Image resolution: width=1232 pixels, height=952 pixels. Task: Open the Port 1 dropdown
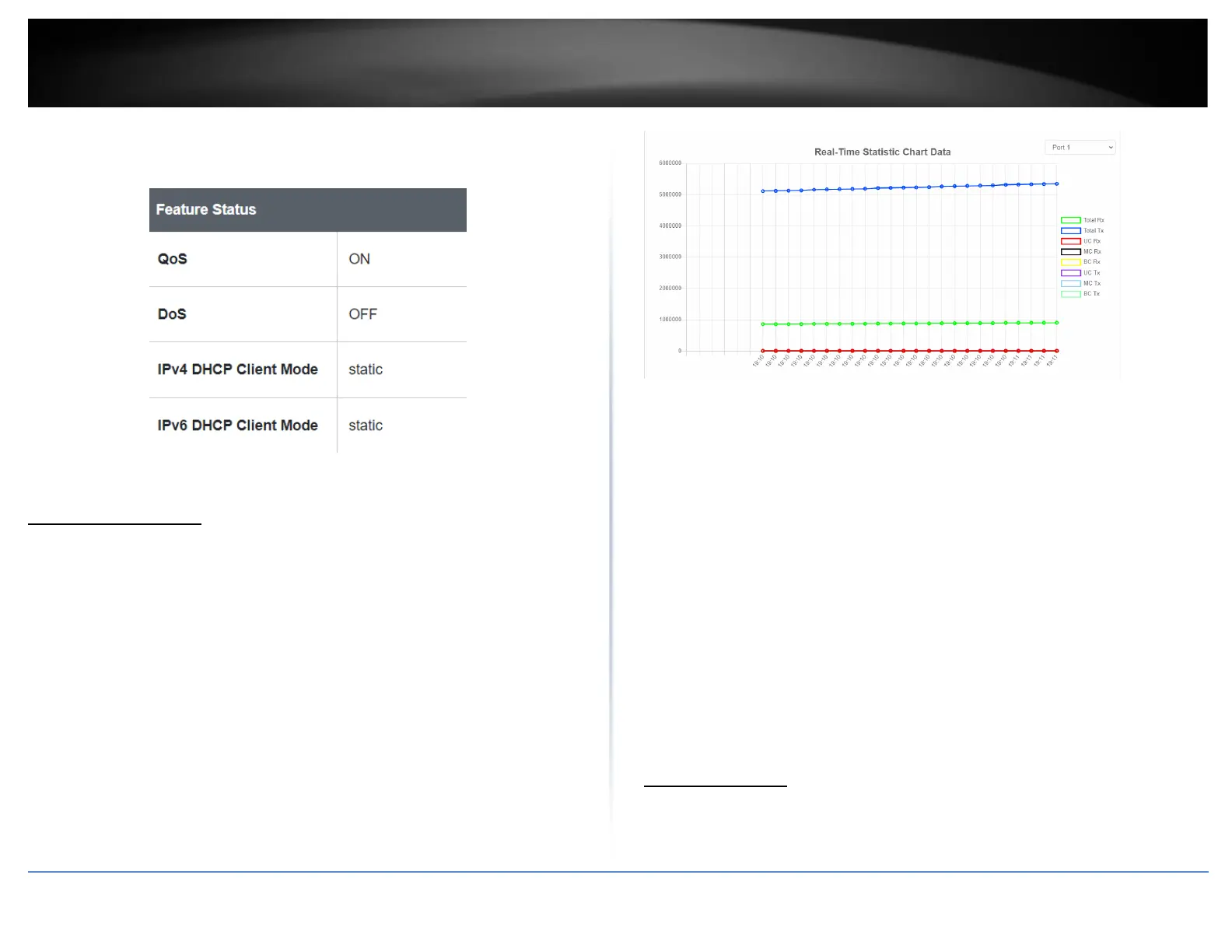click(x=1080, y=147)
